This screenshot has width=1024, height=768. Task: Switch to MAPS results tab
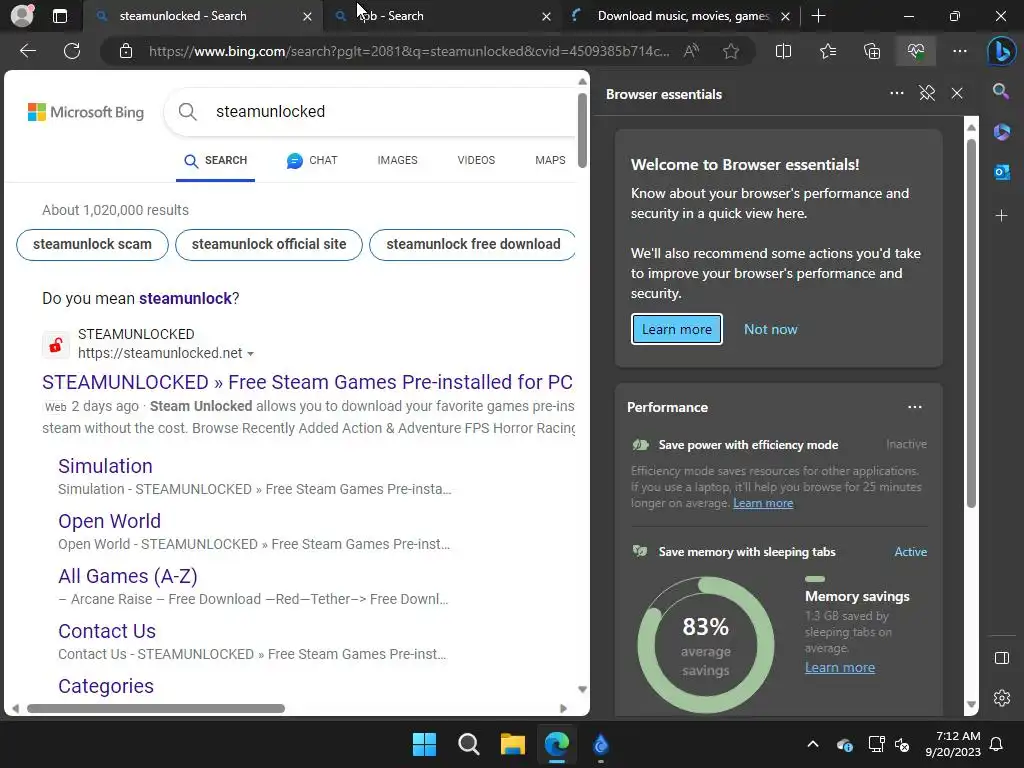[551, 161]
